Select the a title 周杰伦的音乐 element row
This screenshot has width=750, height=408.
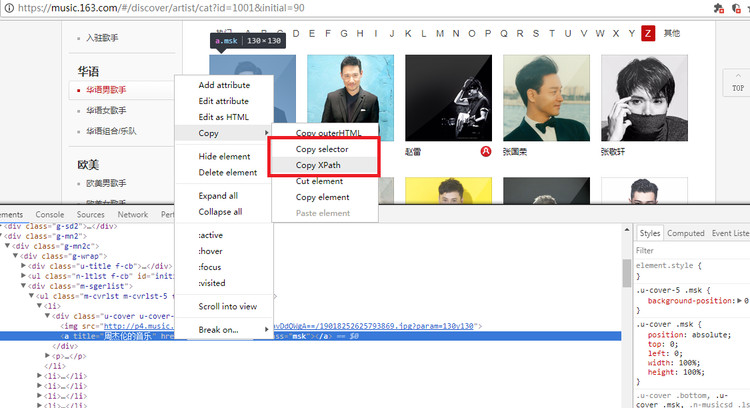310,336
